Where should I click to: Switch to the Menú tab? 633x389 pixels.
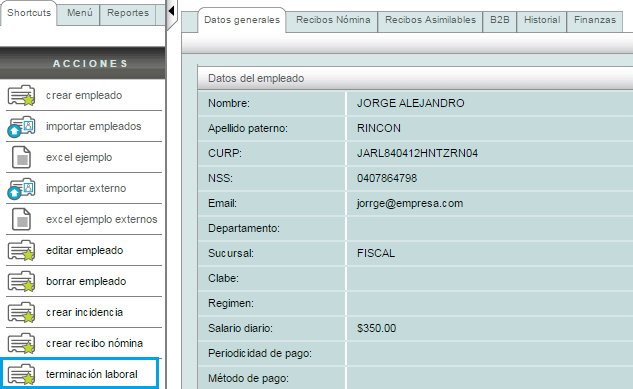[x=80, y=13]
